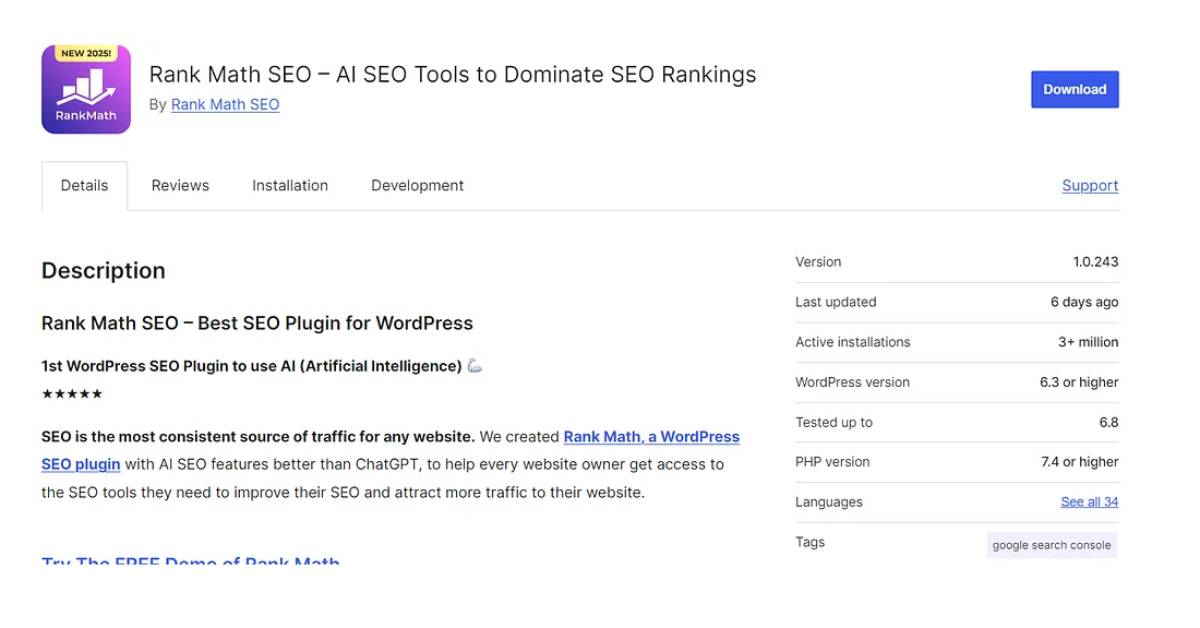Click the flexed biceps emoji after Artificial Intelligence
1200x628 pixels.
475,366
